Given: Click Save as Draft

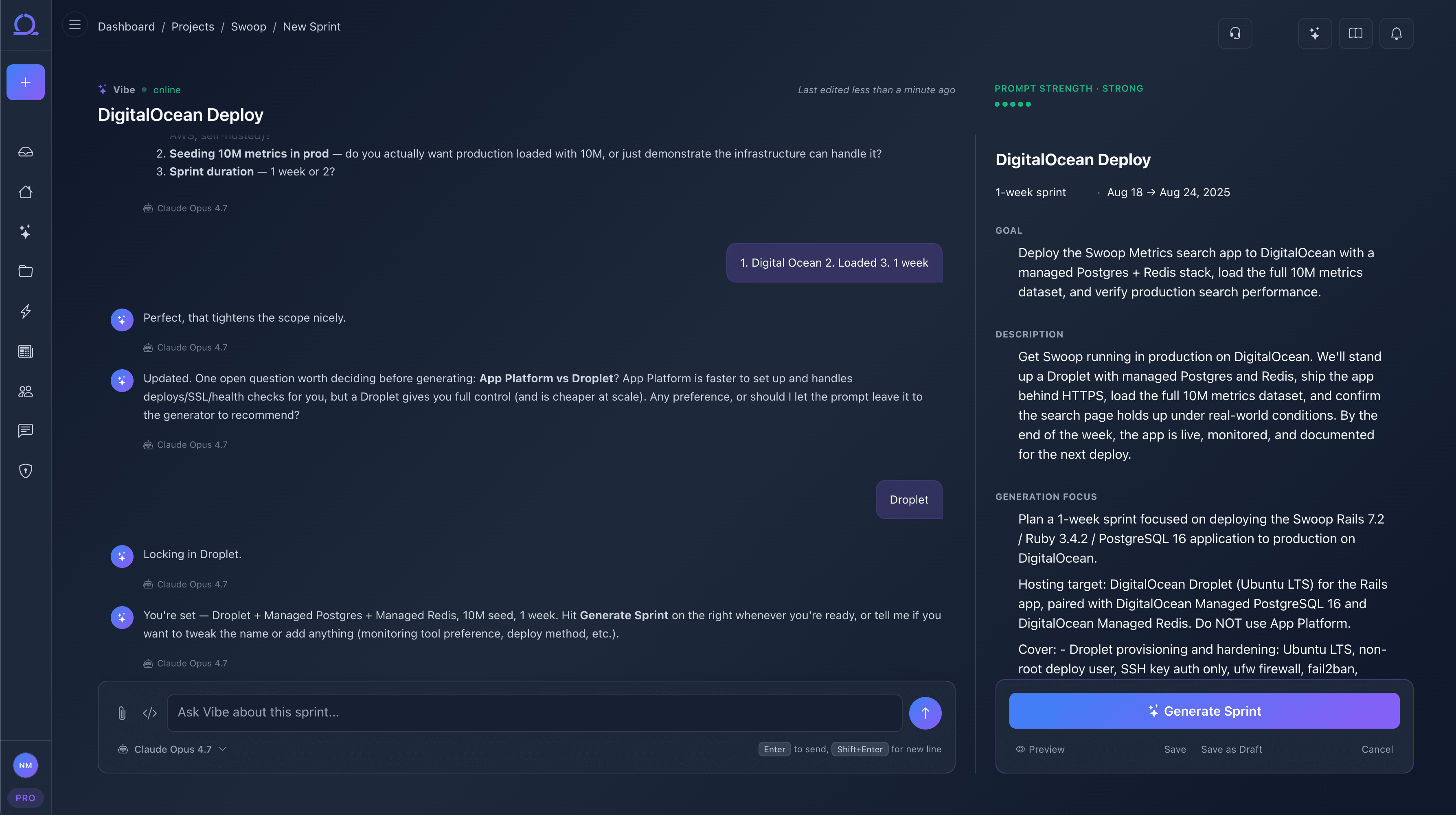Looking at the screenshot, I should tap(1231, 749).
